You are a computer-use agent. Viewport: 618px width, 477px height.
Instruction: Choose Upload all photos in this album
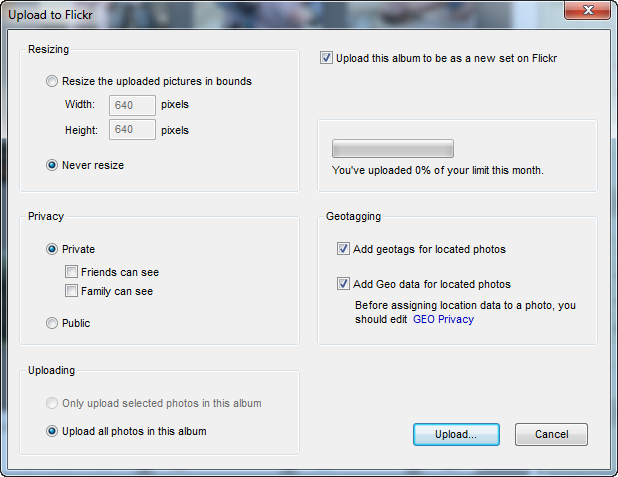(52, 431)
